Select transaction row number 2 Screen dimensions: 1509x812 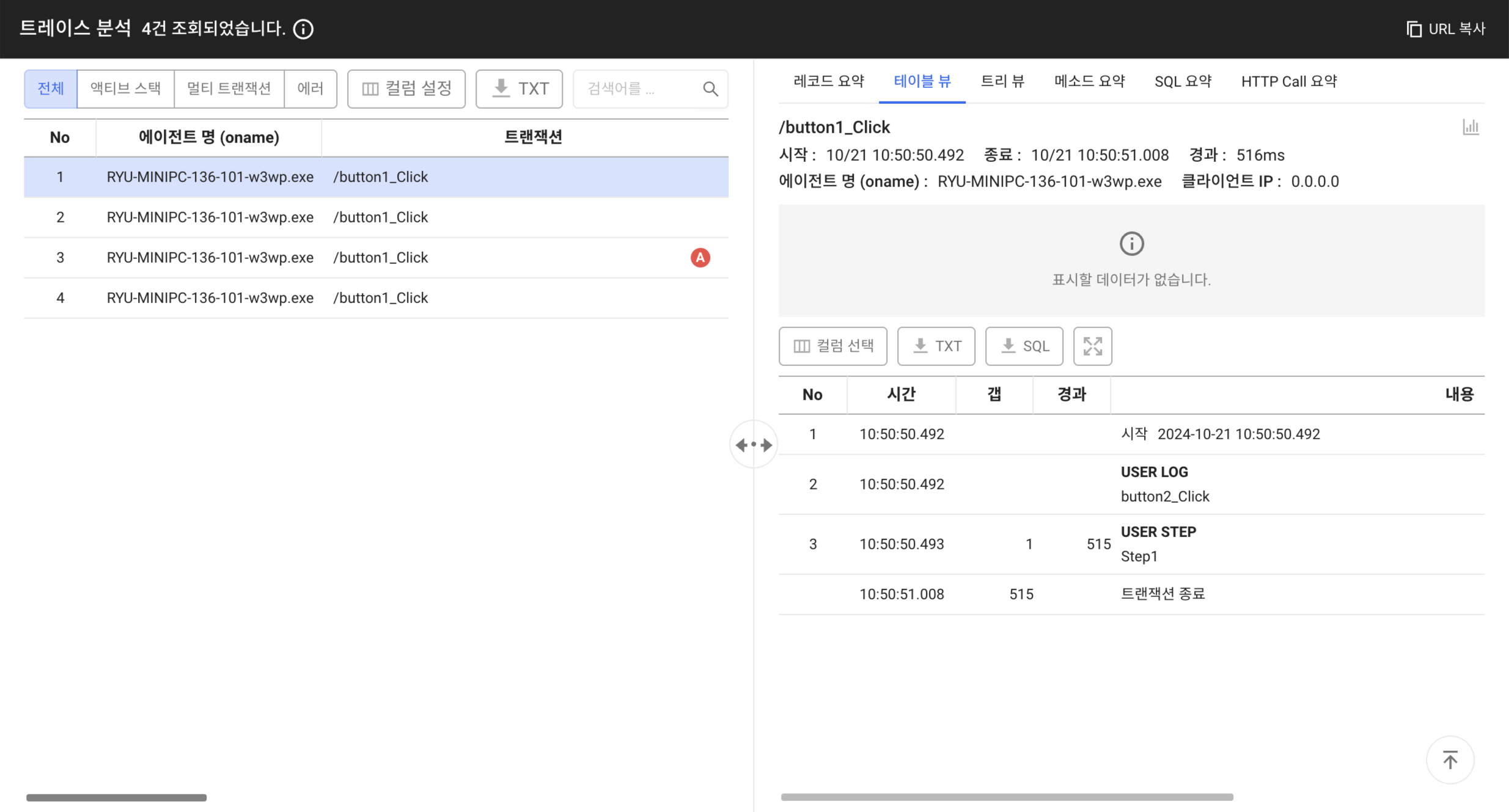tap(376, 218)
